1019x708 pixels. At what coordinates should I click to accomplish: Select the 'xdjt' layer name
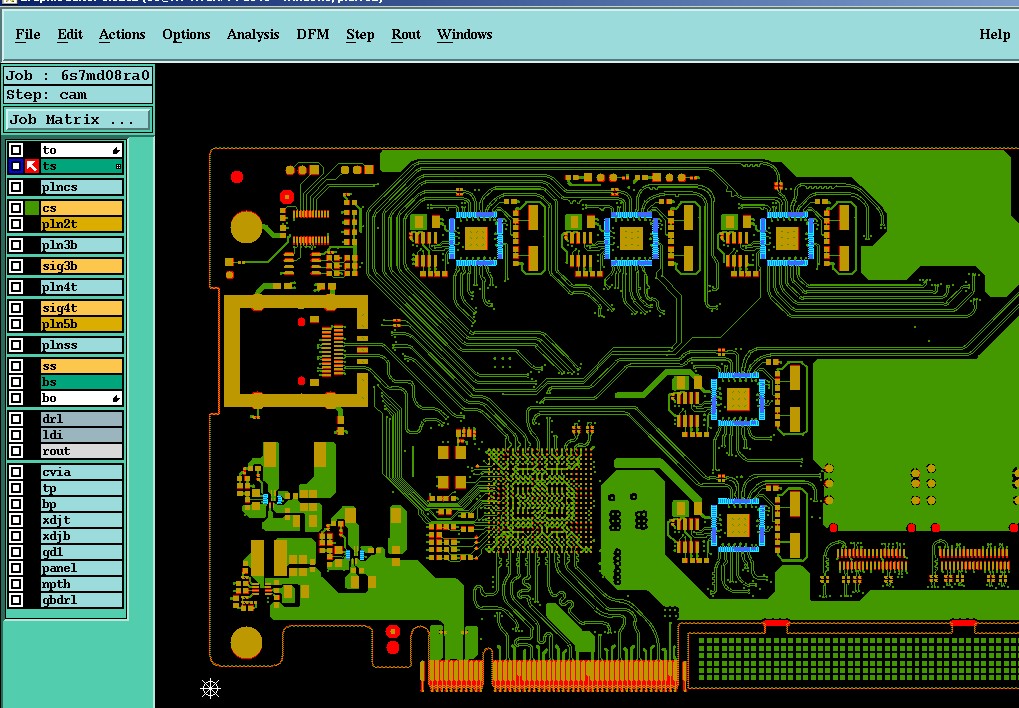pos(81,520)
